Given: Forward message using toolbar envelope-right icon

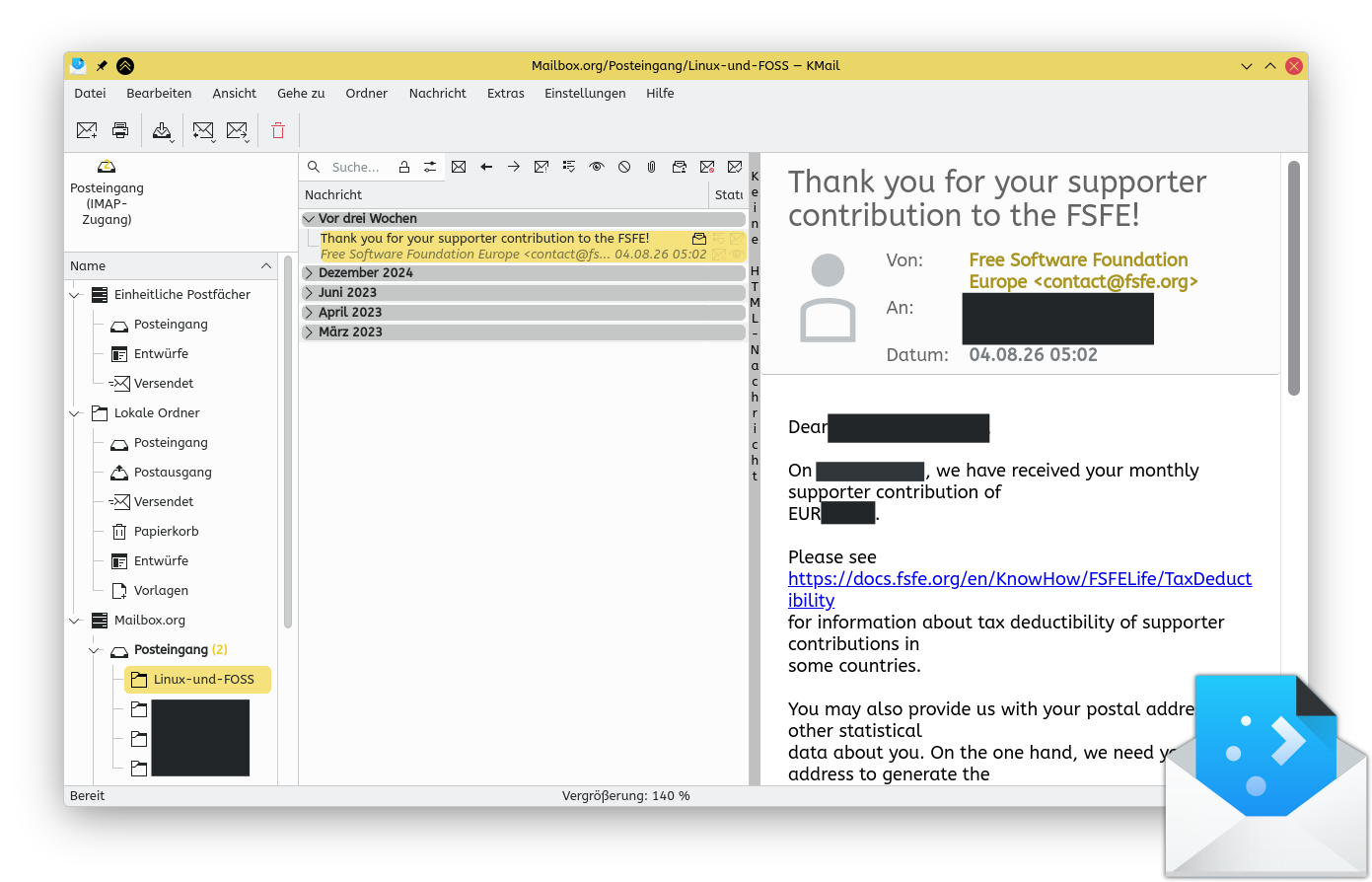Looking at the screenshot, I should tap(237, 130).
